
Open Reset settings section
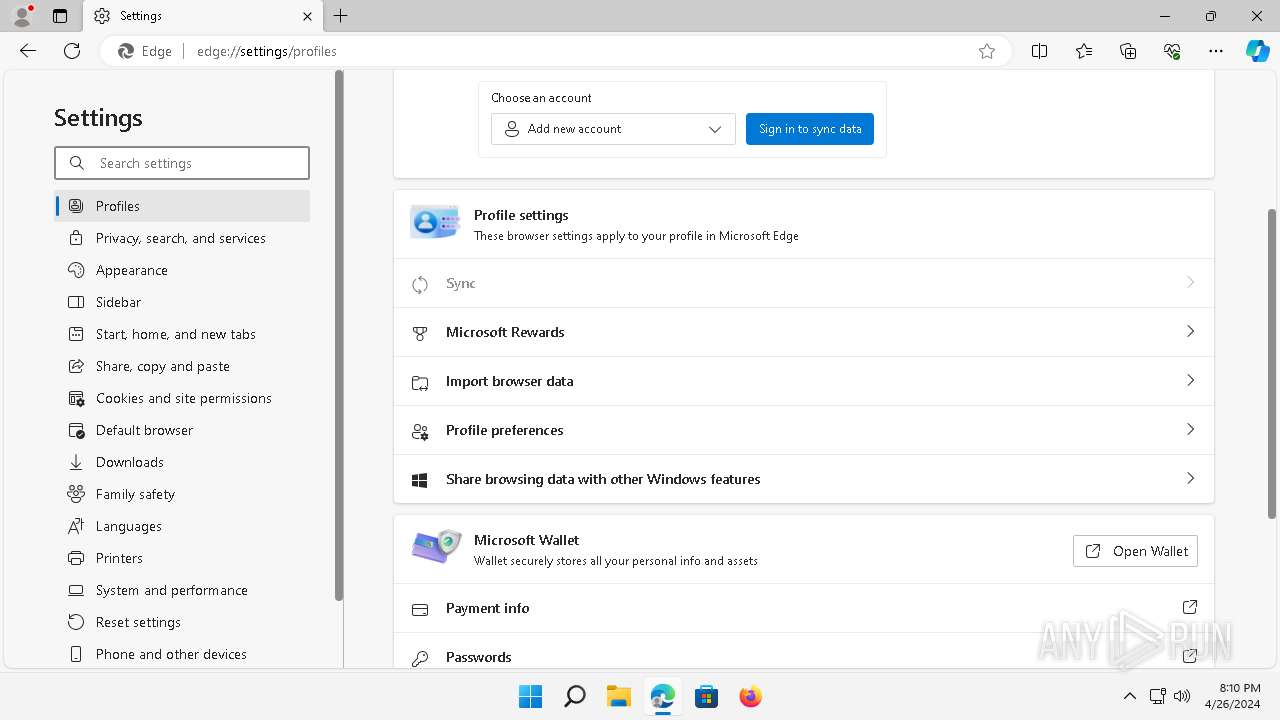(182, 622)
